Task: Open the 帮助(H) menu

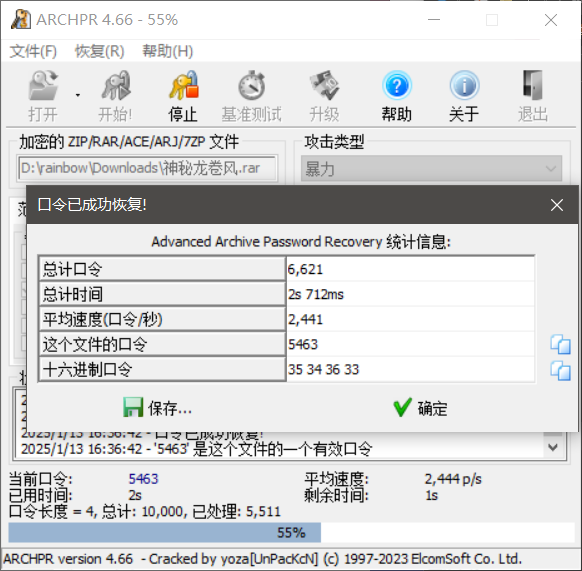Action: (168, 51)
